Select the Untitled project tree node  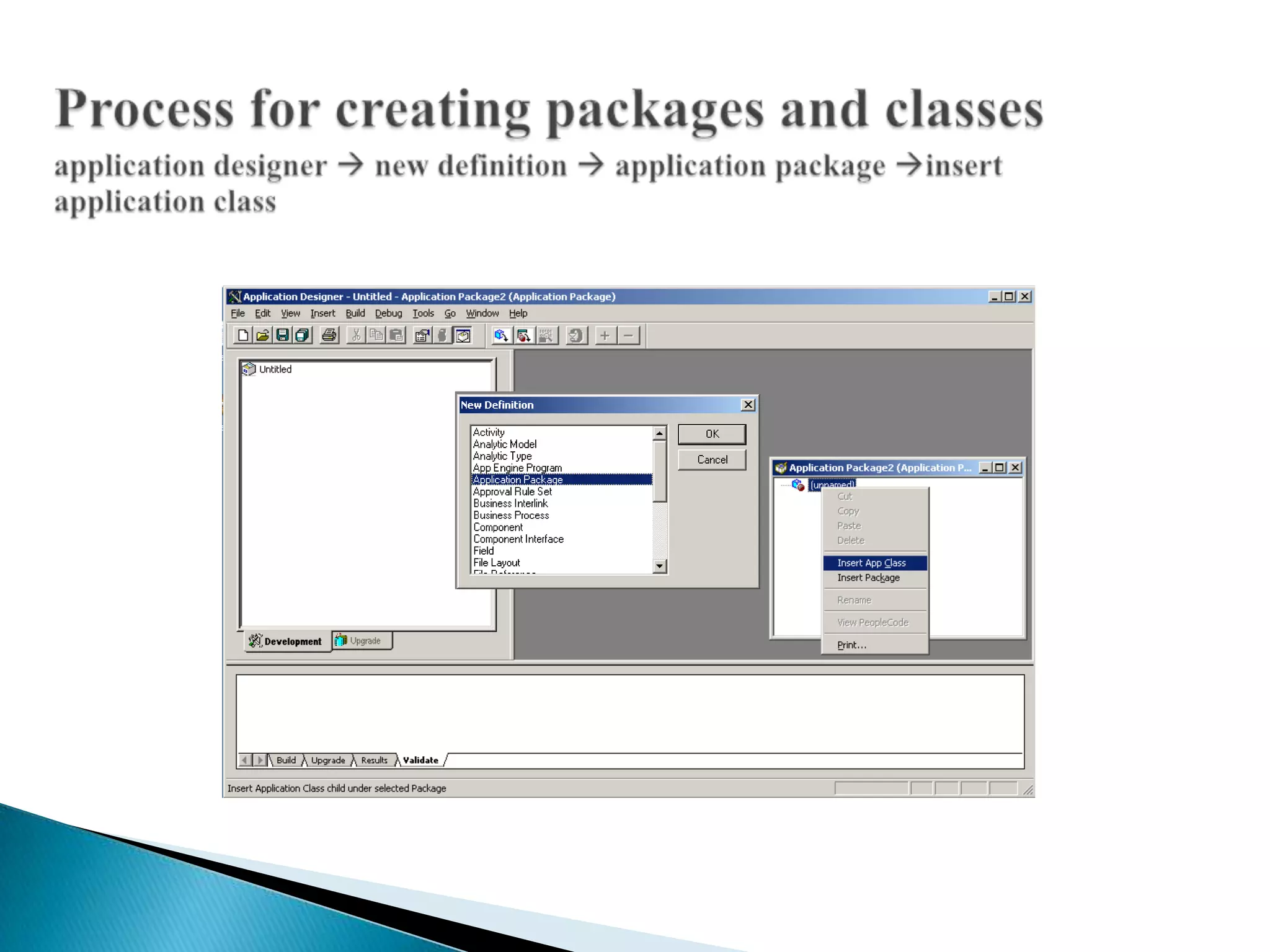tap(275, 369)
